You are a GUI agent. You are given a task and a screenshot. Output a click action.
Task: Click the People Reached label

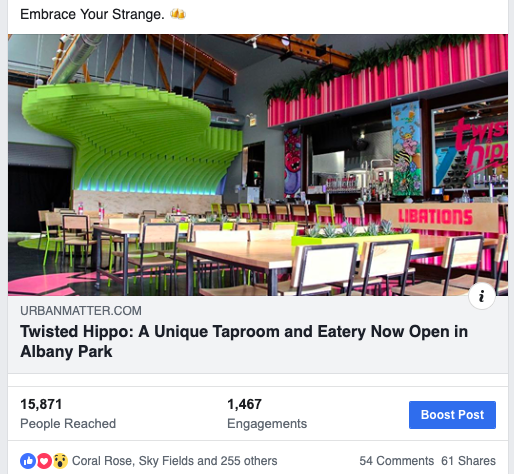68,424
